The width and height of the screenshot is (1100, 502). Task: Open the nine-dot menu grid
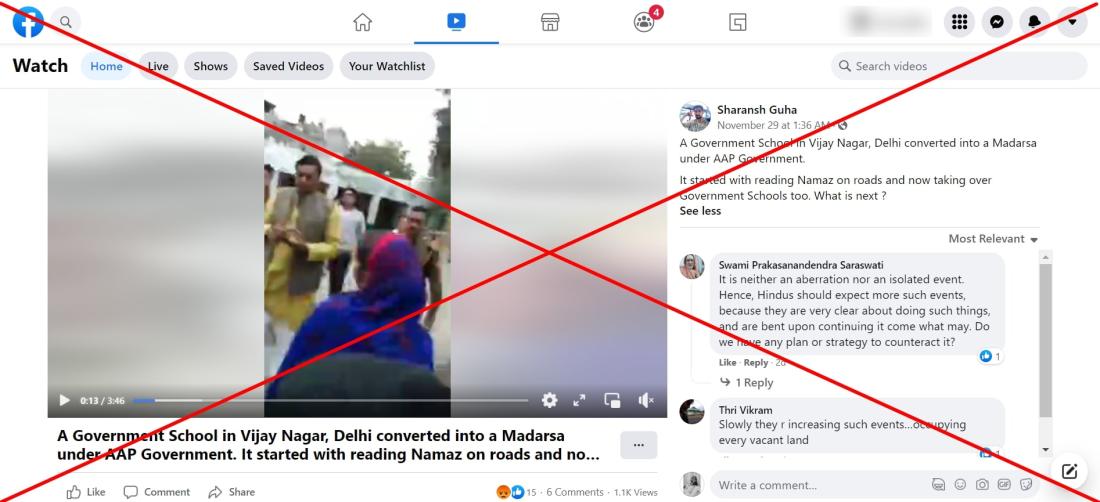959,22
